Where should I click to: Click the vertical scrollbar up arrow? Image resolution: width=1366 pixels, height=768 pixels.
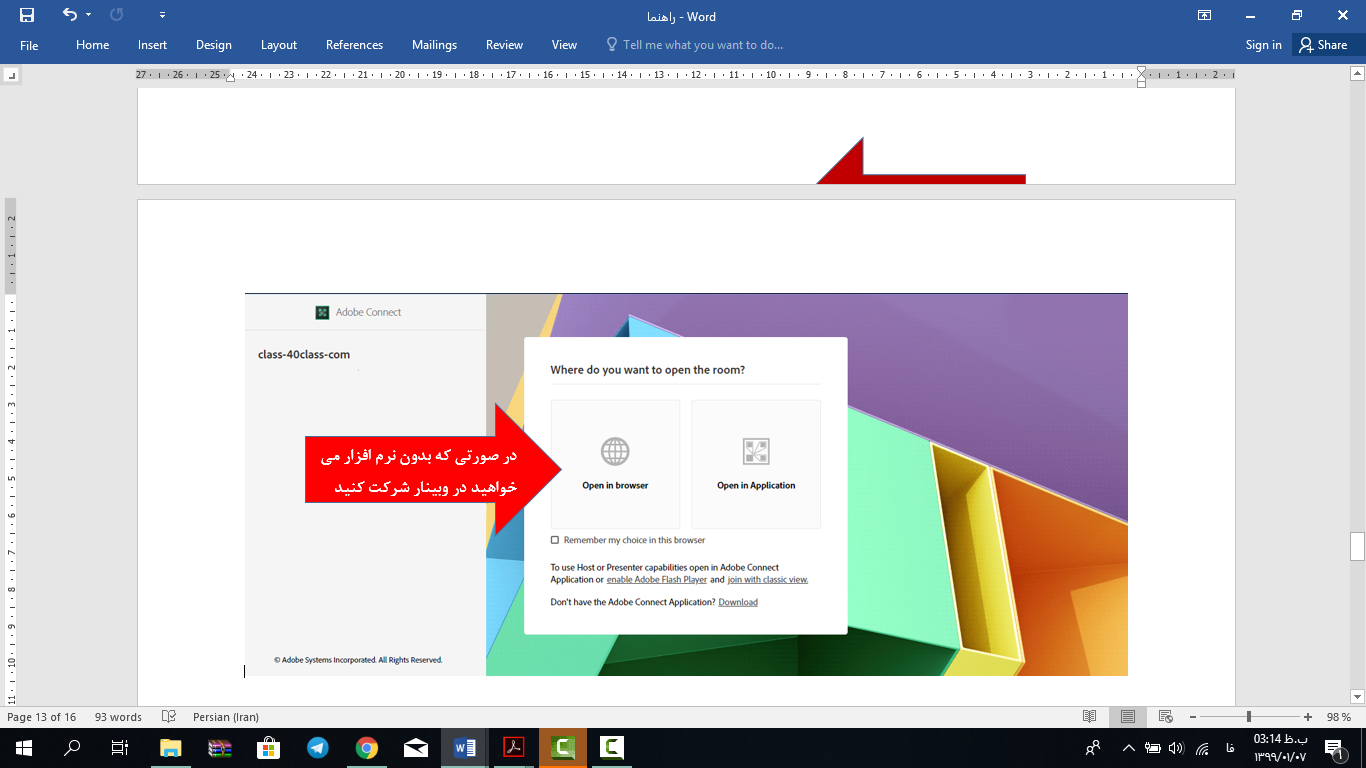coord(1357,73)
